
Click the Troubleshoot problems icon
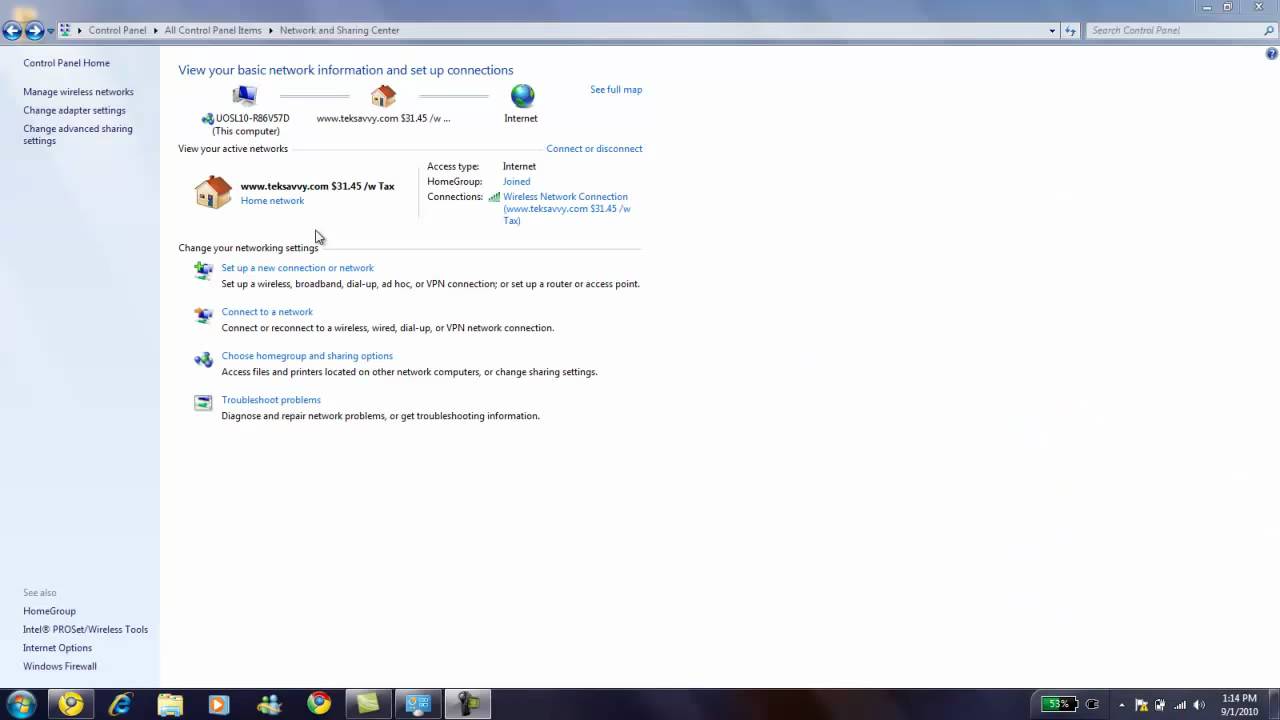(x=203, y=403)
